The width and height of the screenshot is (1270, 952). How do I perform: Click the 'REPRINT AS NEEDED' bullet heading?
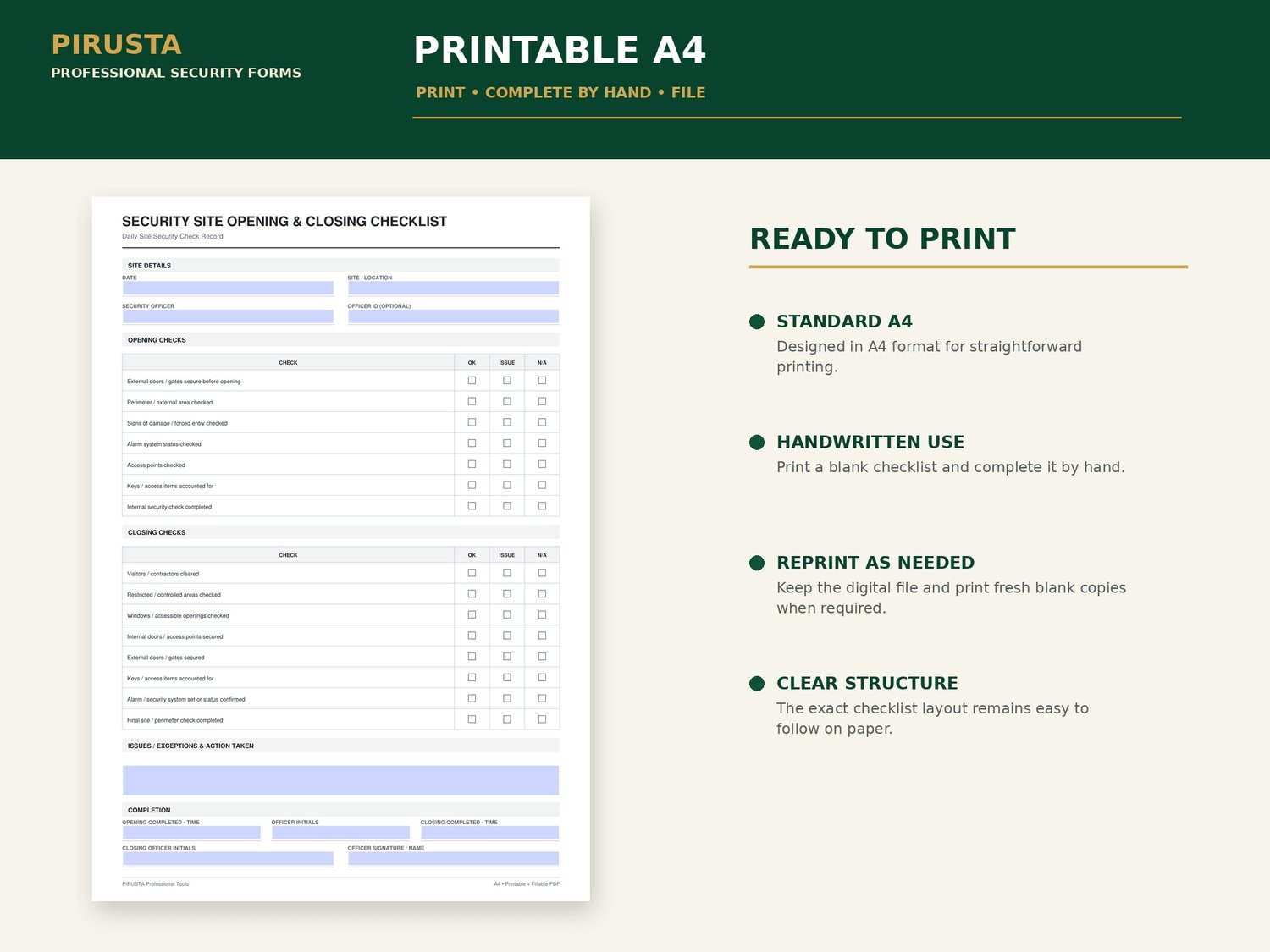[x=875, y=563]
